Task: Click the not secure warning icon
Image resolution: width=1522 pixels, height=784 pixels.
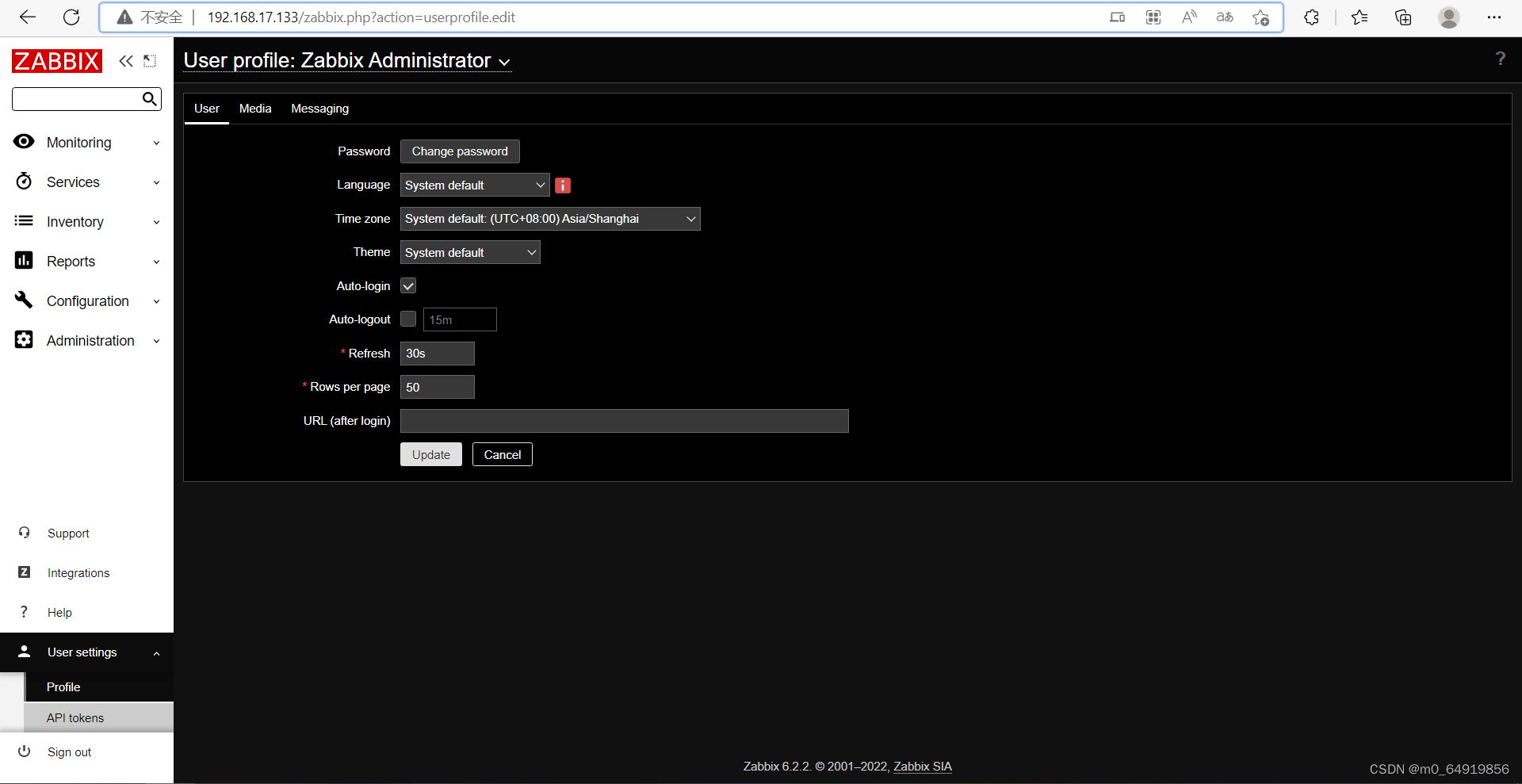Action: click(x=124, y=17)
